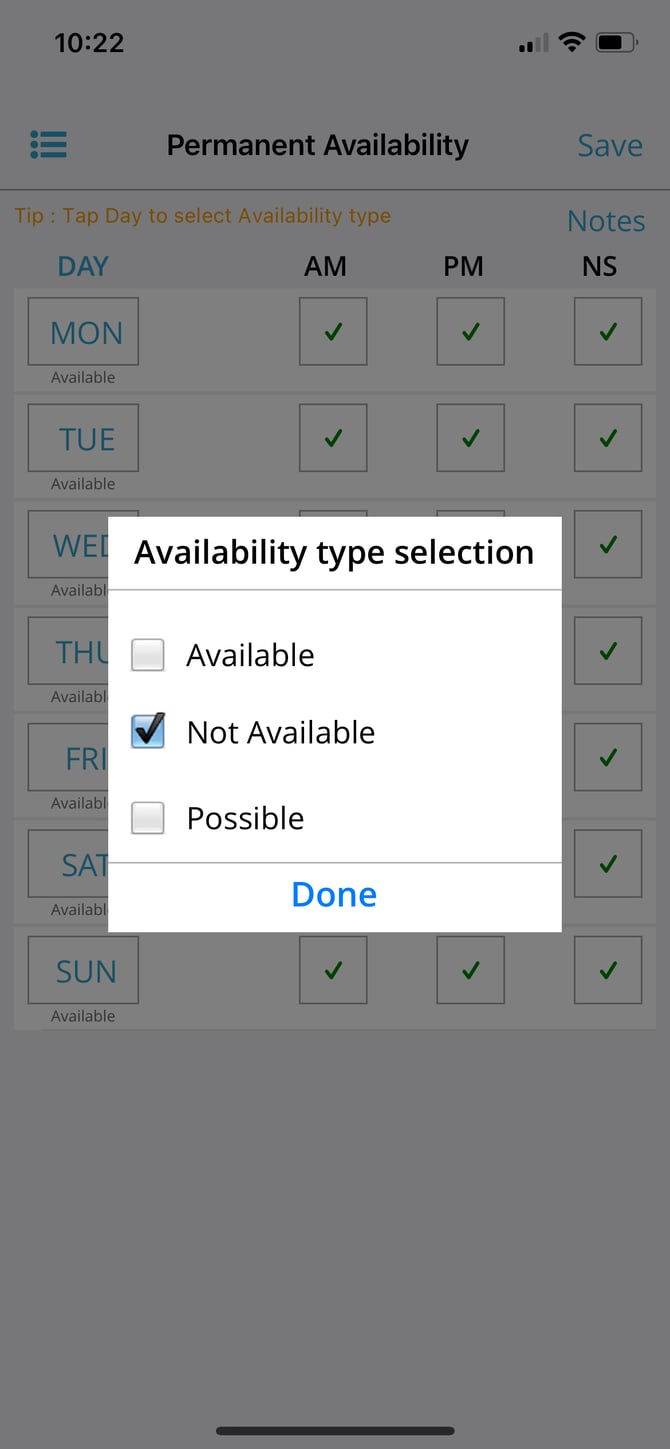Image resolution: width=670 pixels, height=1449 pixels.
Task: Open the hamburger list menu icon
Action: coord(48,145)
